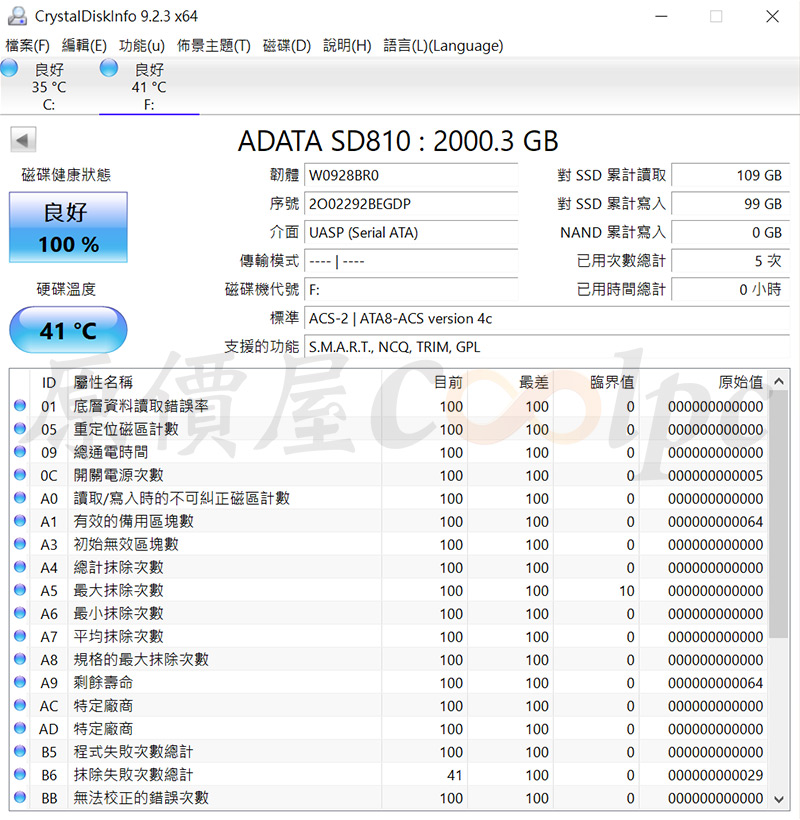The image size is (800, 820).
Task: Switch to the F: drive tab at 41 °C
Action: [149, 86]
